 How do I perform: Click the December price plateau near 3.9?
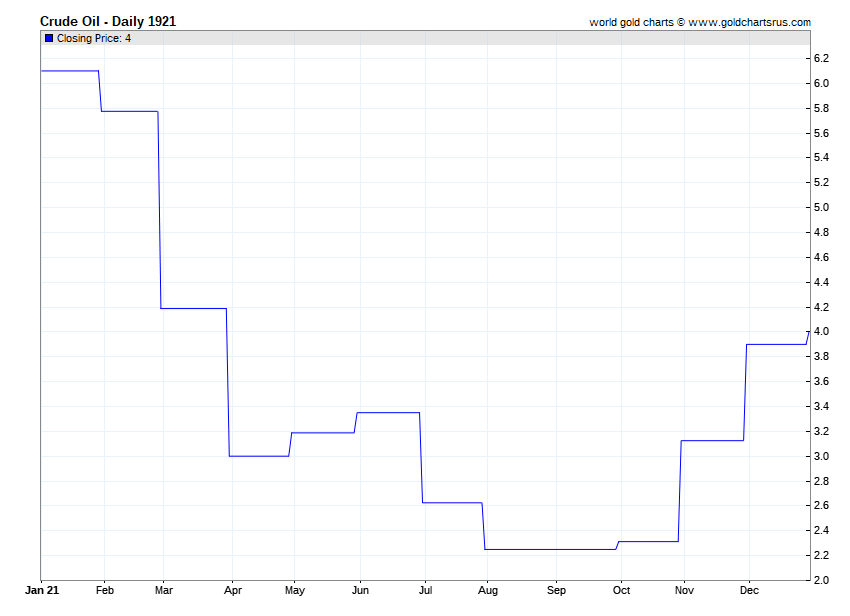(776, 344)
